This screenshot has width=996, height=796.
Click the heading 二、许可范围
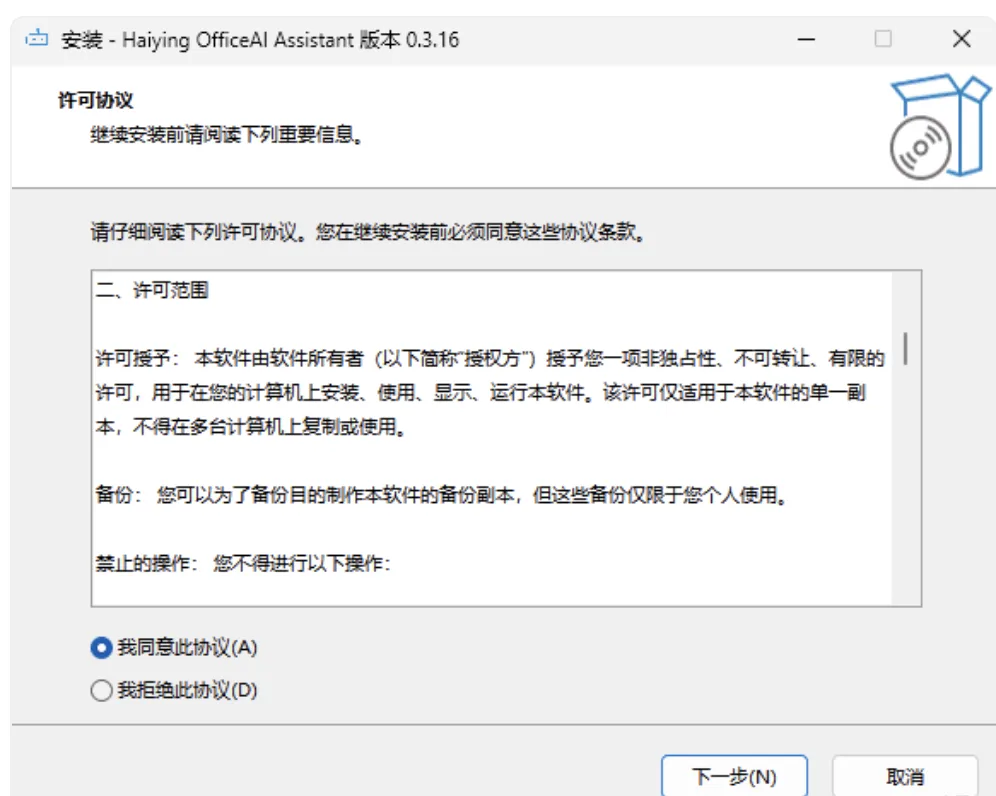point(152,290)
